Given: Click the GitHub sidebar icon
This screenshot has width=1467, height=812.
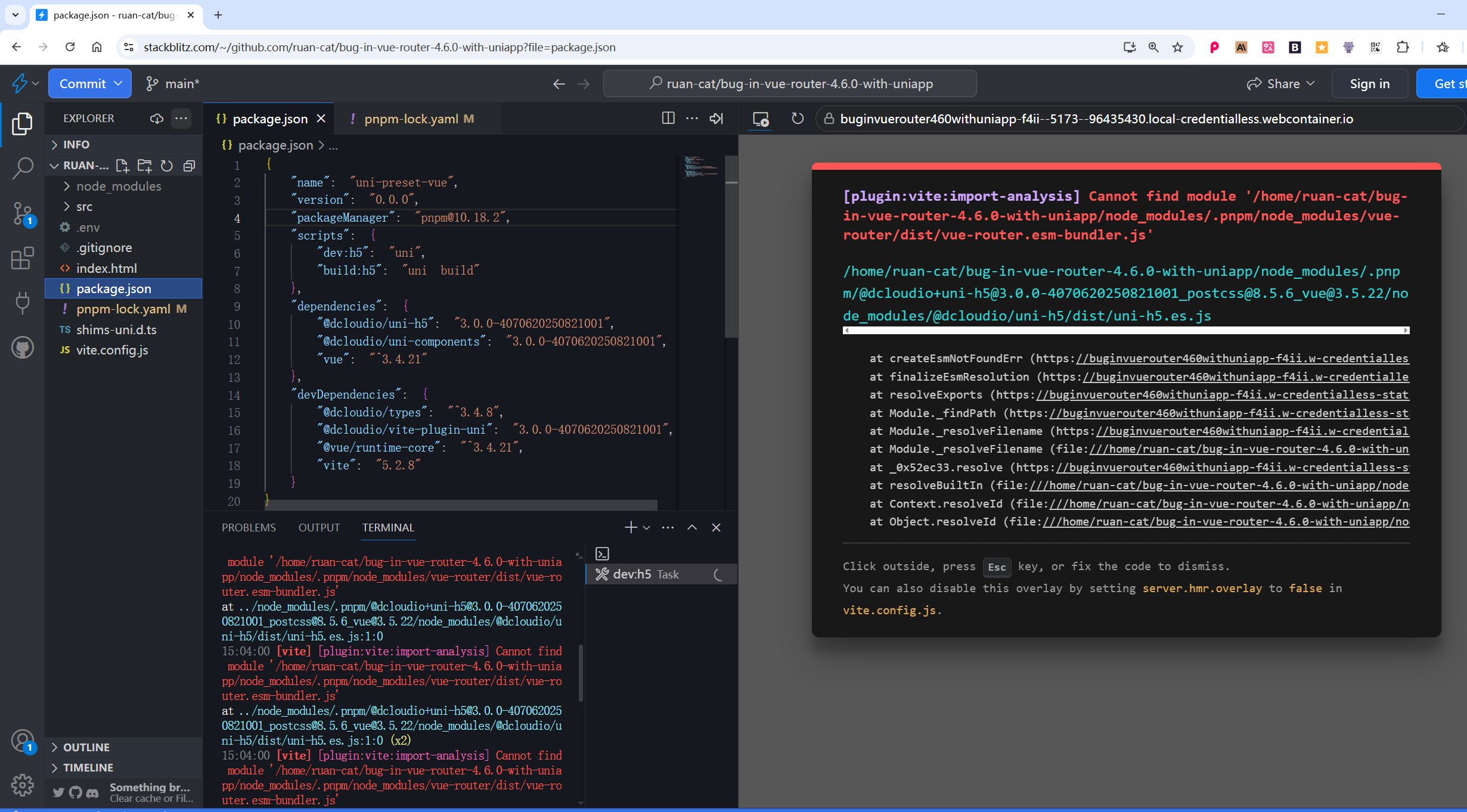Looking at the screenshot, I should [22, 347].
